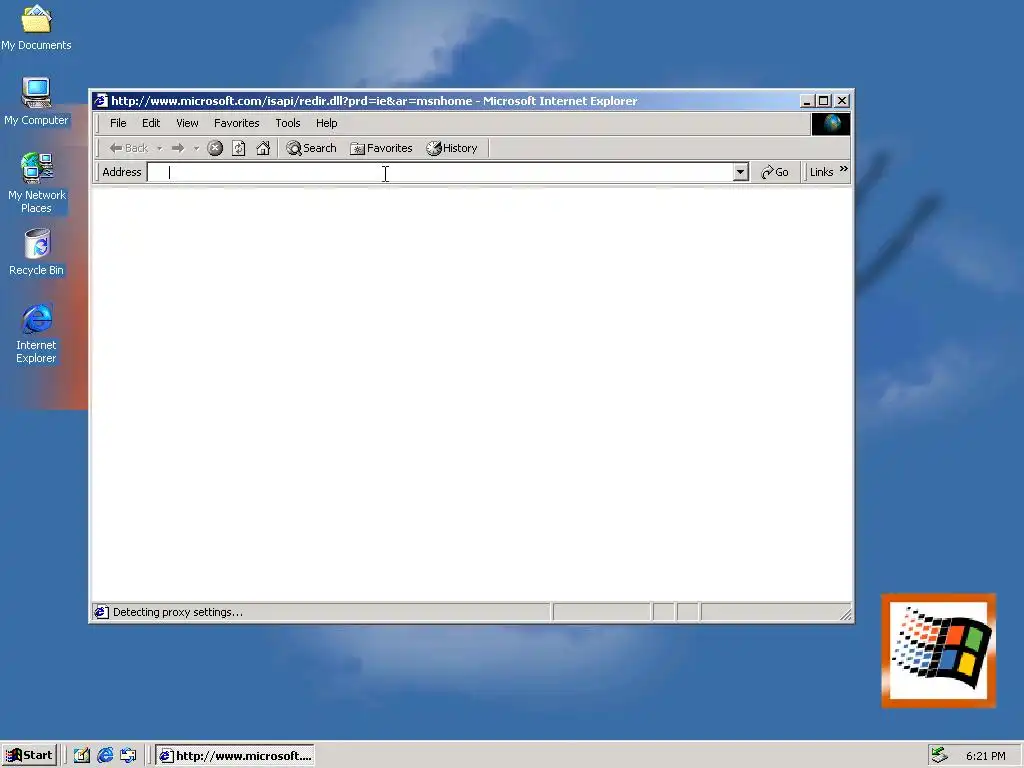Open the Help menu
Screen dimensions: 1024x768
(x=327, y=123)
